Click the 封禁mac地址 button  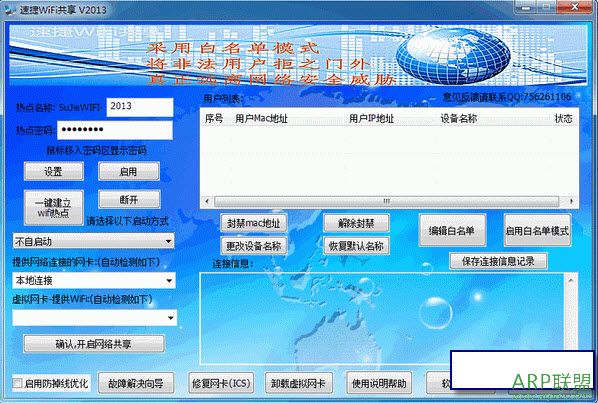coord(254,223)
